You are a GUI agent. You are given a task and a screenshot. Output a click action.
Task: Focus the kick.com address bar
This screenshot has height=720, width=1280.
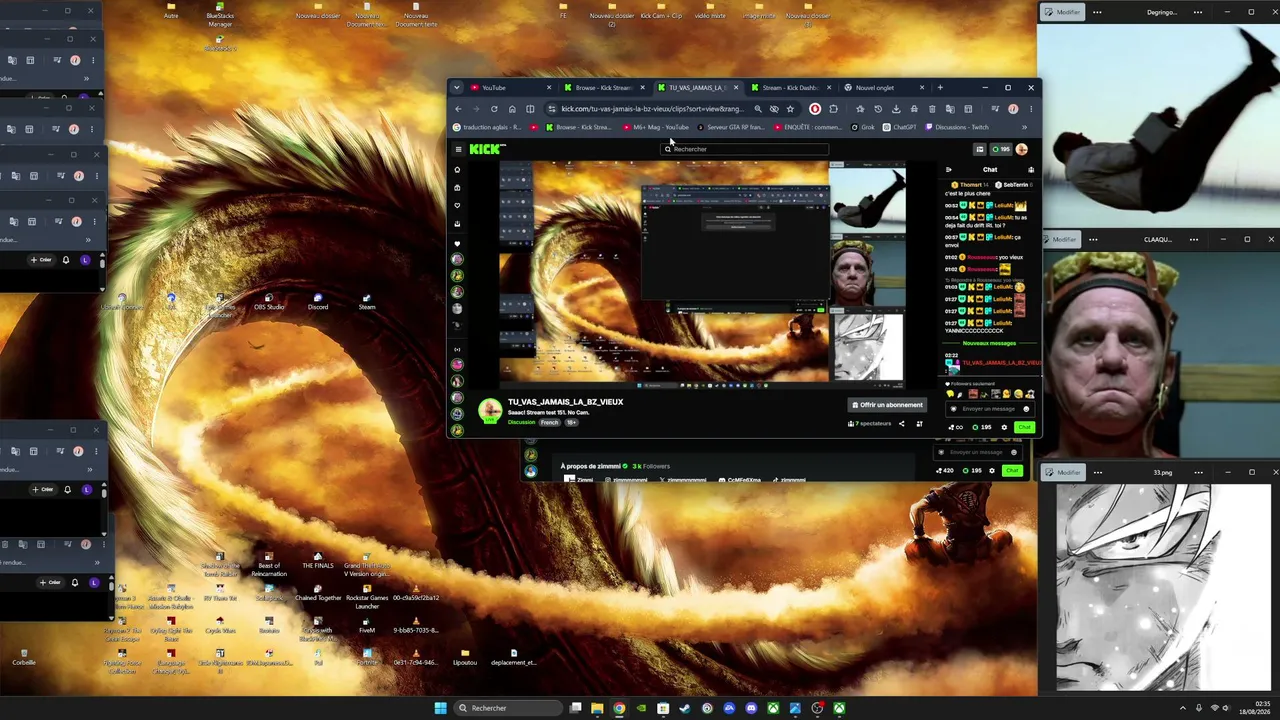[x=651, y=109]
